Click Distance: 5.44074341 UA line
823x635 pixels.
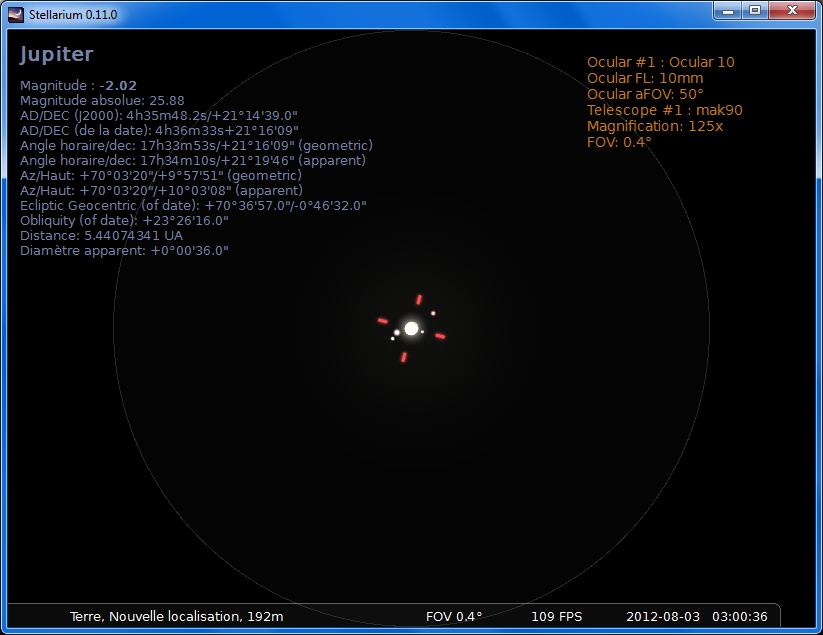(101, 235)
